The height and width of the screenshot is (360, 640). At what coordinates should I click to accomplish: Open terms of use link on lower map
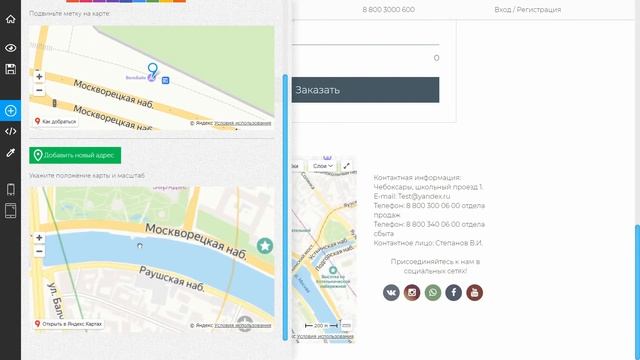click(x=242, y=325)
